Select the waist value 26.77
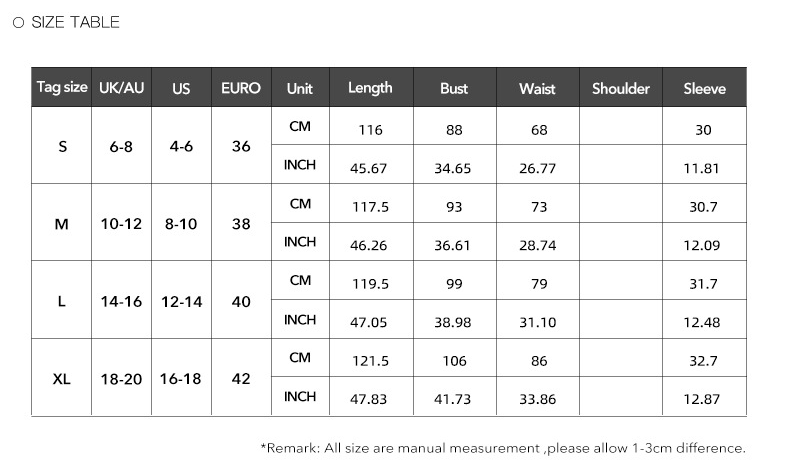The image size is (786, 473). click(x=537, y=168)
